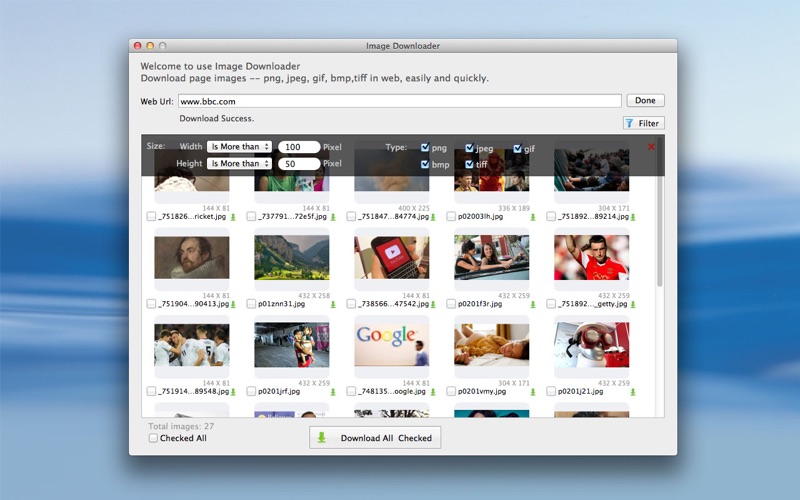The height and width of the screenshot is (500, 800).
Task: Check the box beside p0201j21.jpg
Action: point(551,391)
